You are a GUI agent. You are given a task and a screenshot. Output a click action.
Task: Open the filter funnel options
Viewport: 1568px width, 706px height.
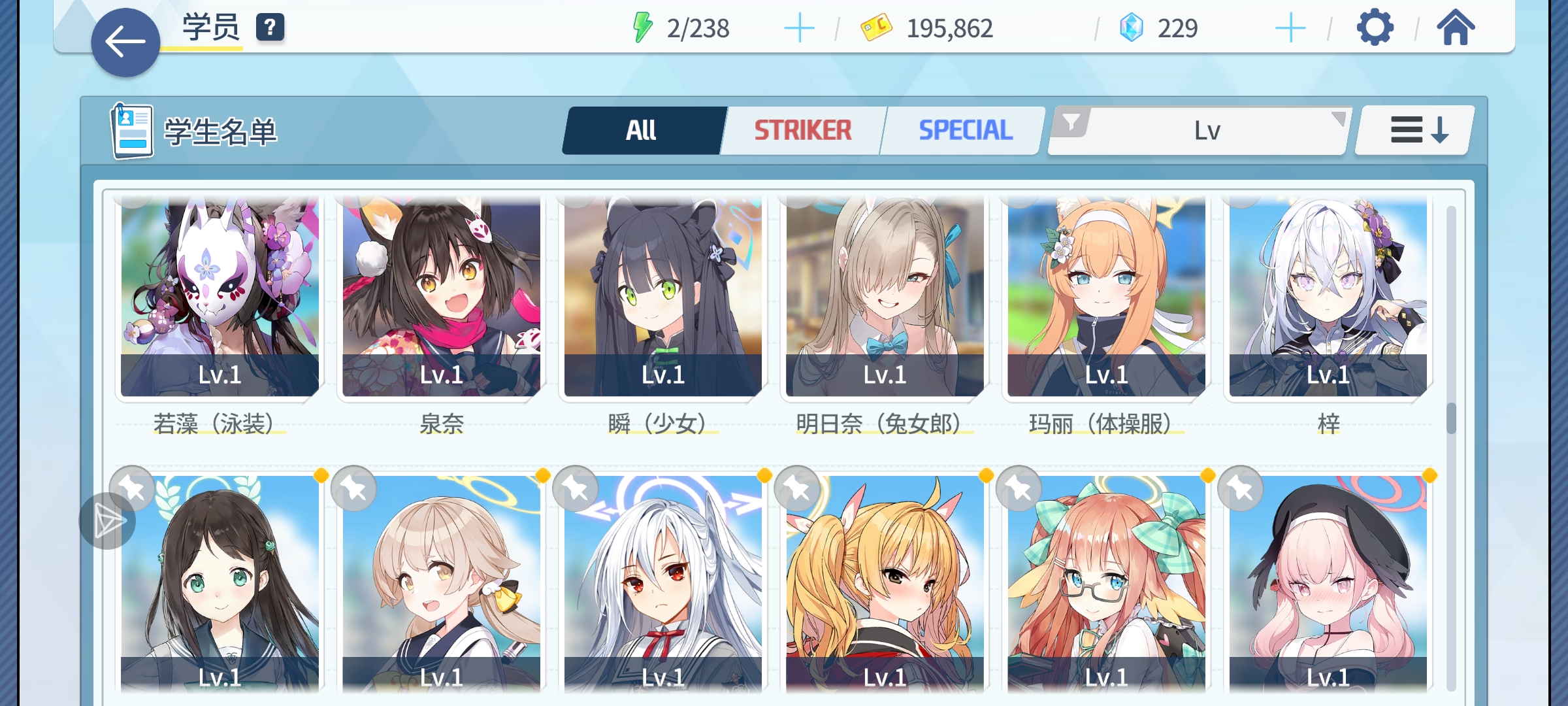tap(1071, 122)
